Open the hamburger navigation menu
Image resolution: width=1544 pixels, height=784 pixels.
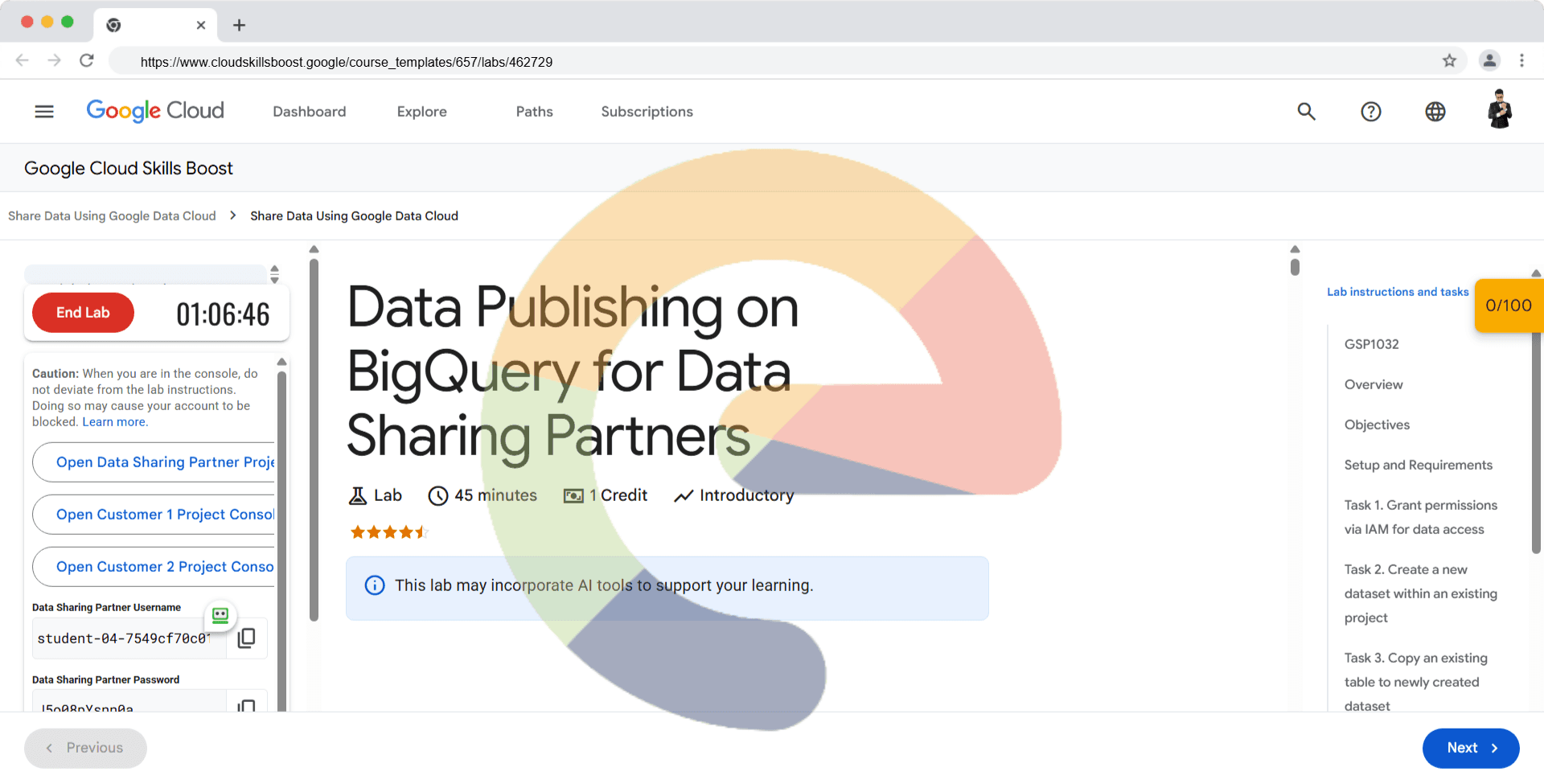[x=44, y=112]
